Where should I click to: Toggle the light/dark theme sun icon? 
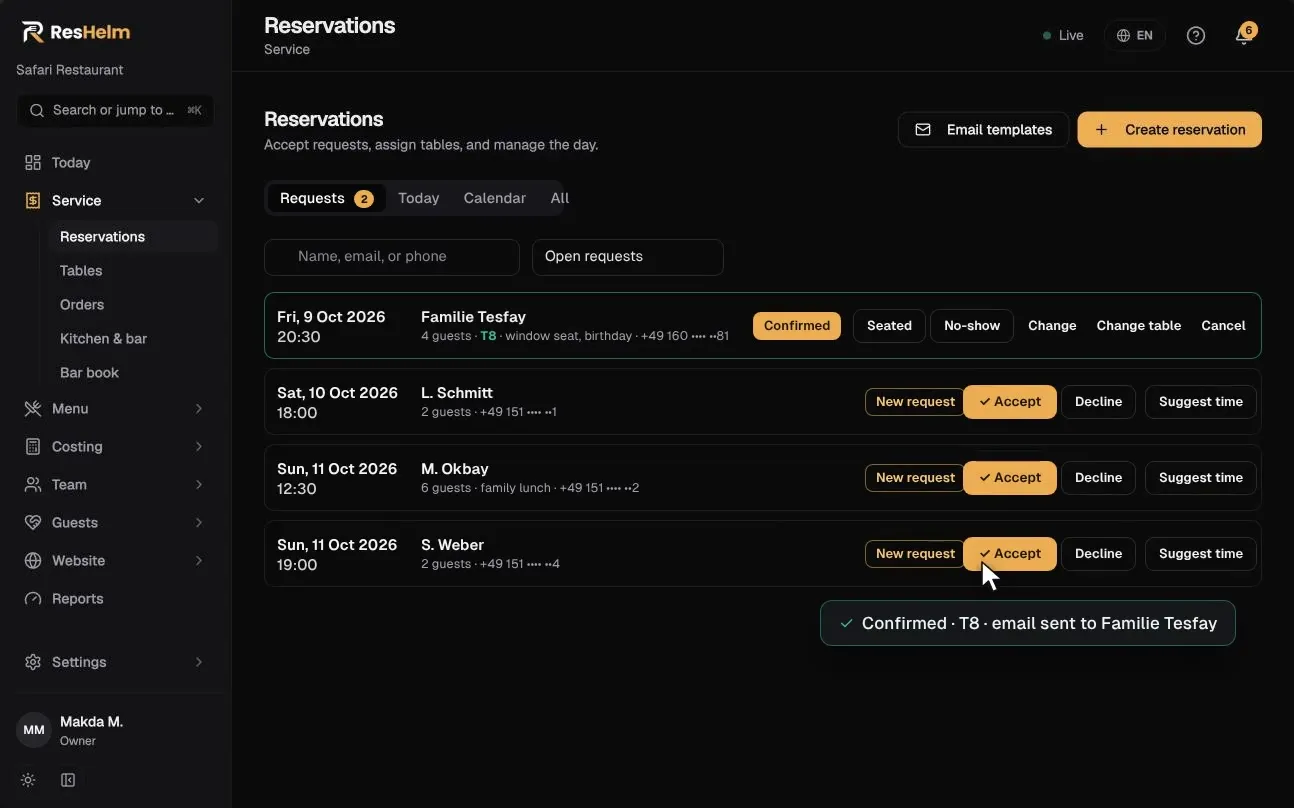point(28,780)
